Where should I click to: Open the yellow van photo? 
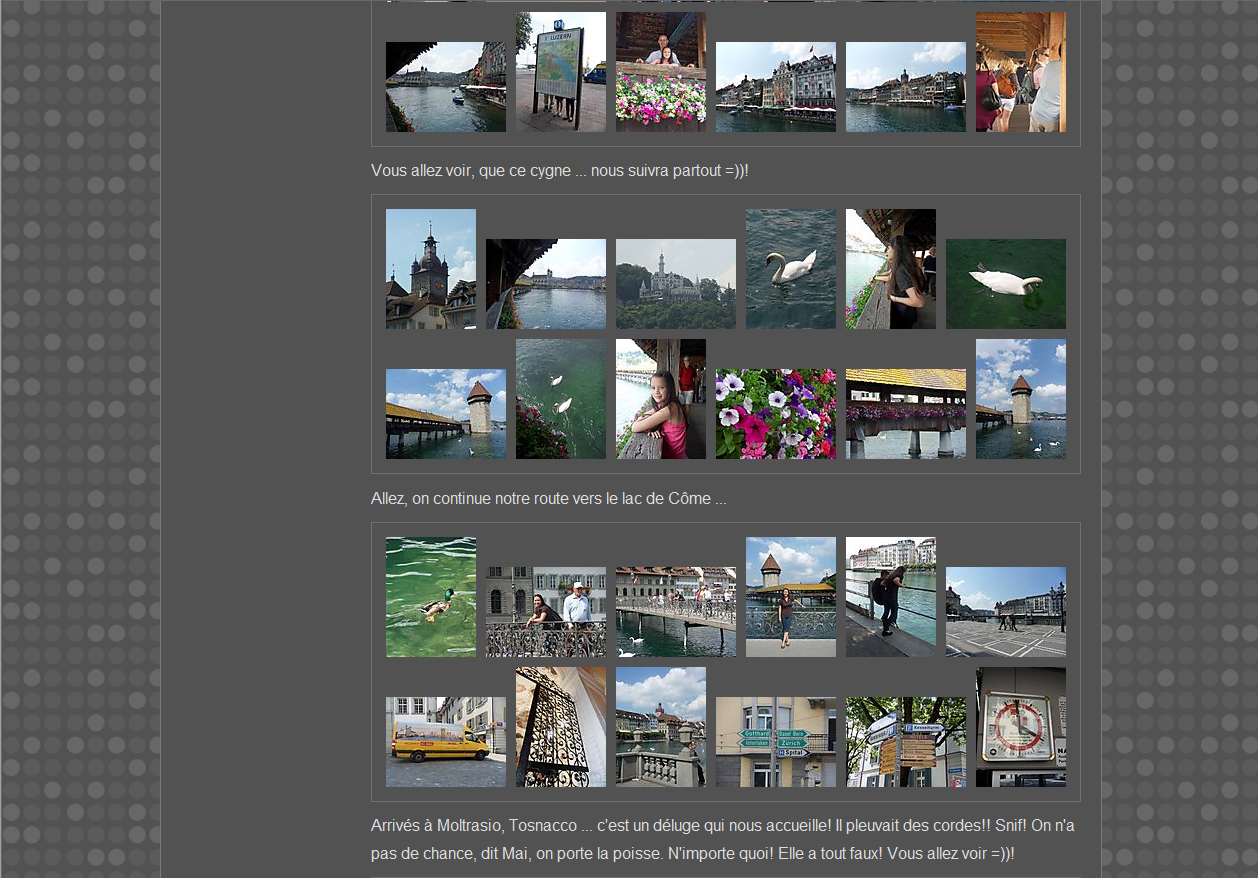(445, 742)
